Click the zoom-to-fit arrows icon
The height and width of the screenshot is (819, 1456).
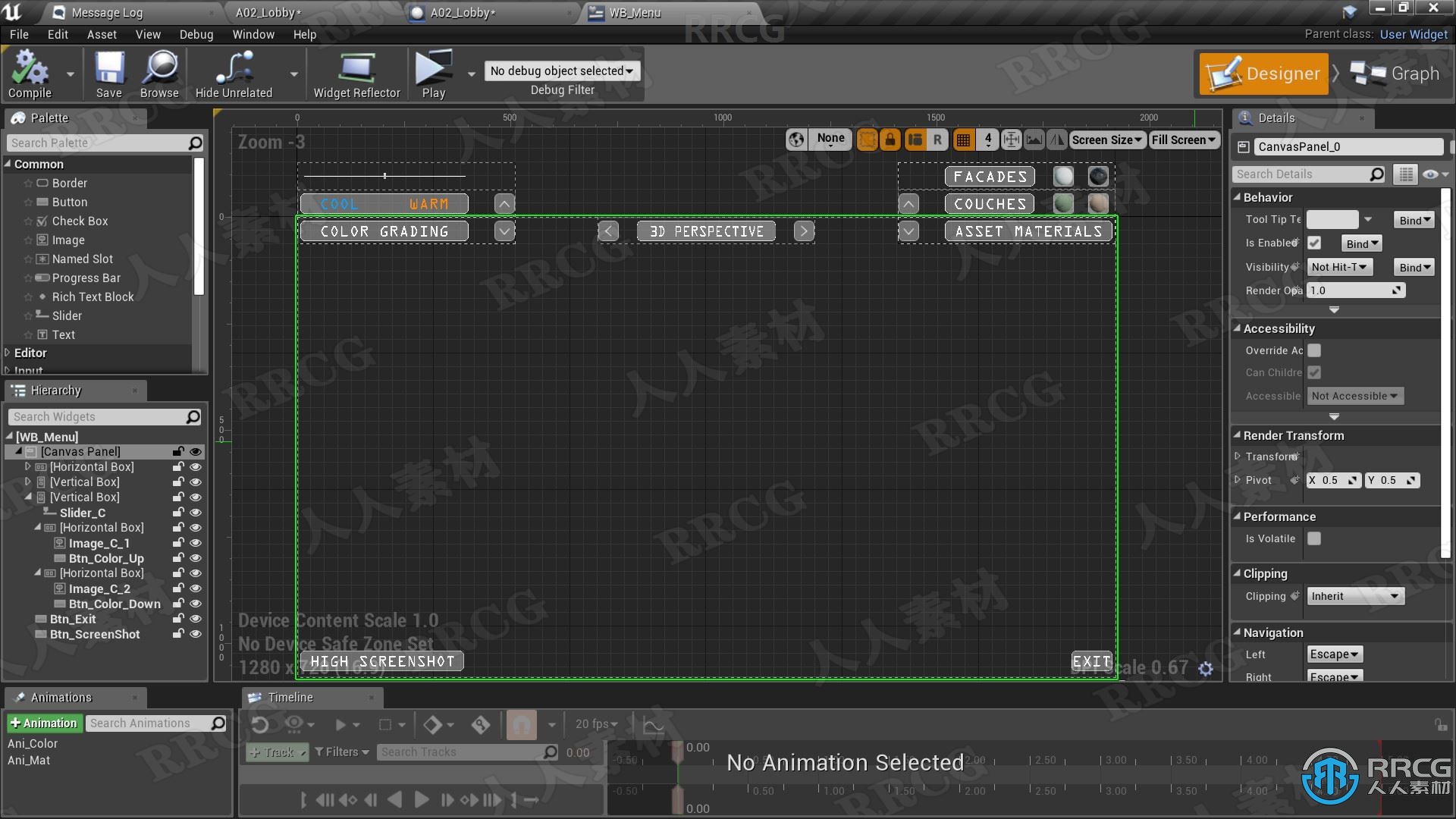[x=1012, y=140]
